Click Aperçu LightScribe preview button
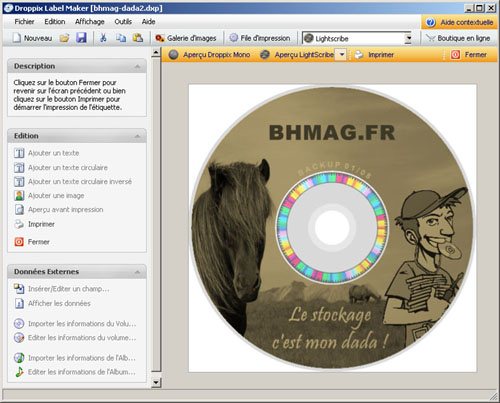Screen dimensions: 500x403 (297, 55)
